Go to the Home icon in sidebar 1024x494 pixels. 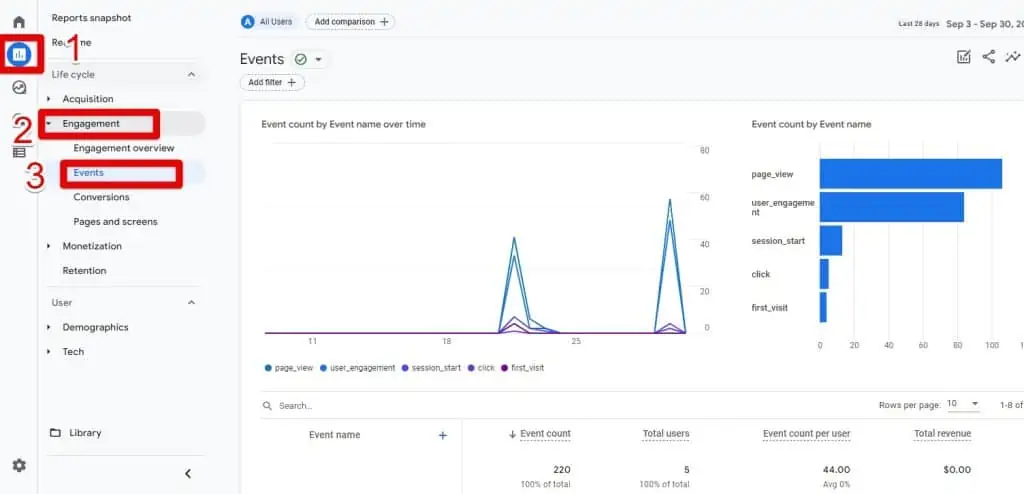pyautogui.click(x=18, y=21)
